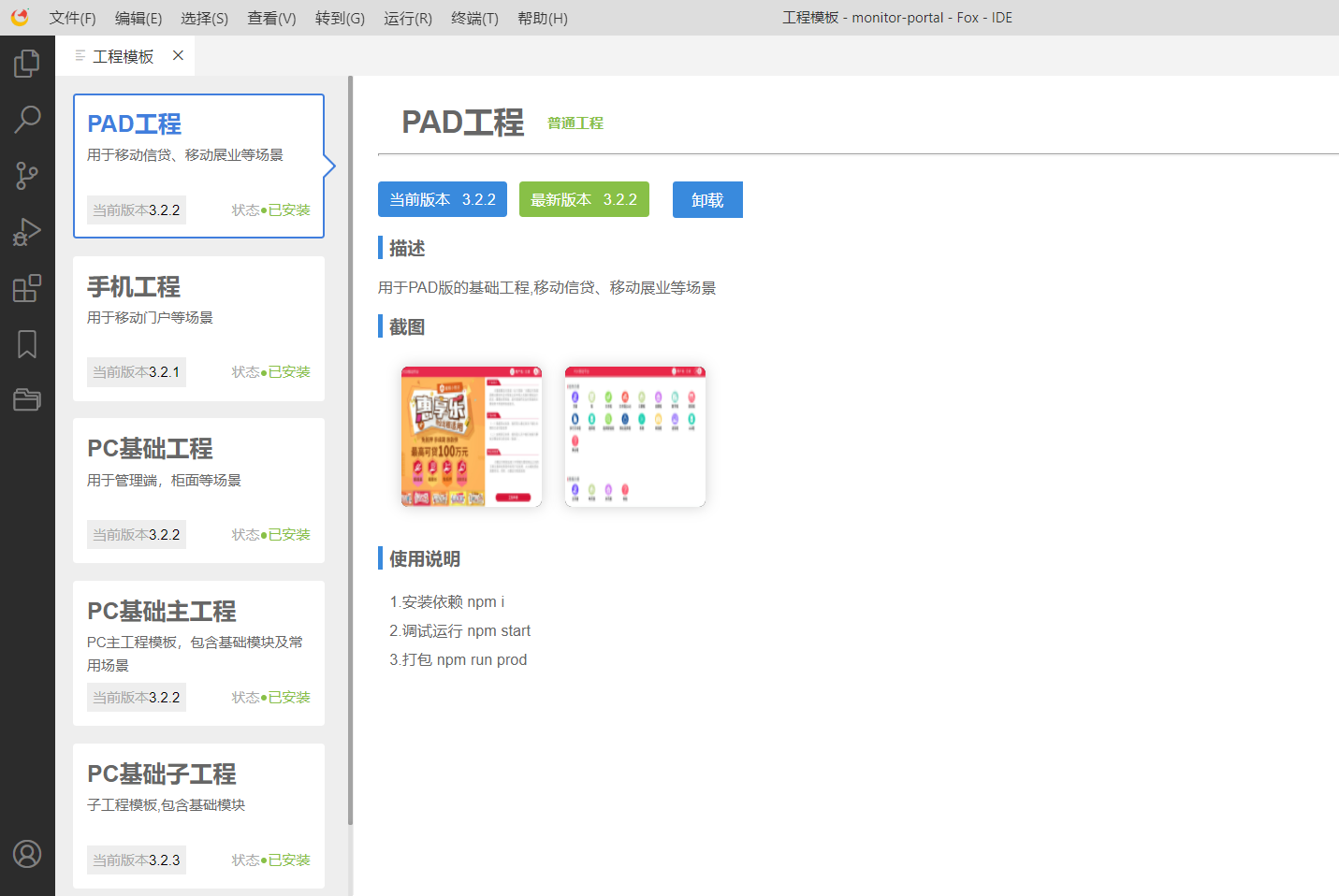Select the 手机工程 template card
1339x896 pixels.
[198, 328]
